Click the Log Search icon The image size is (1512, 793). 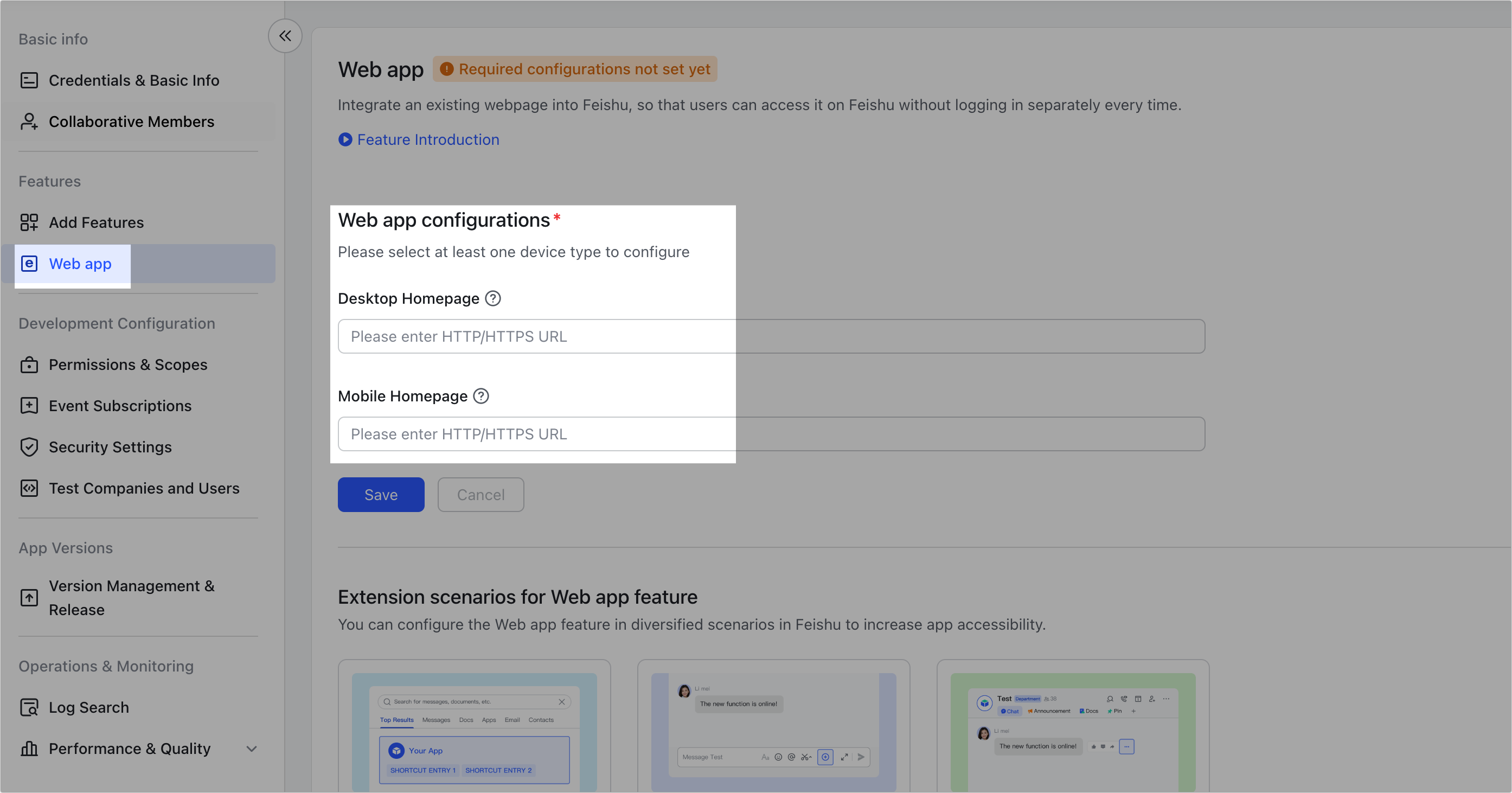[x=29, y=707]
